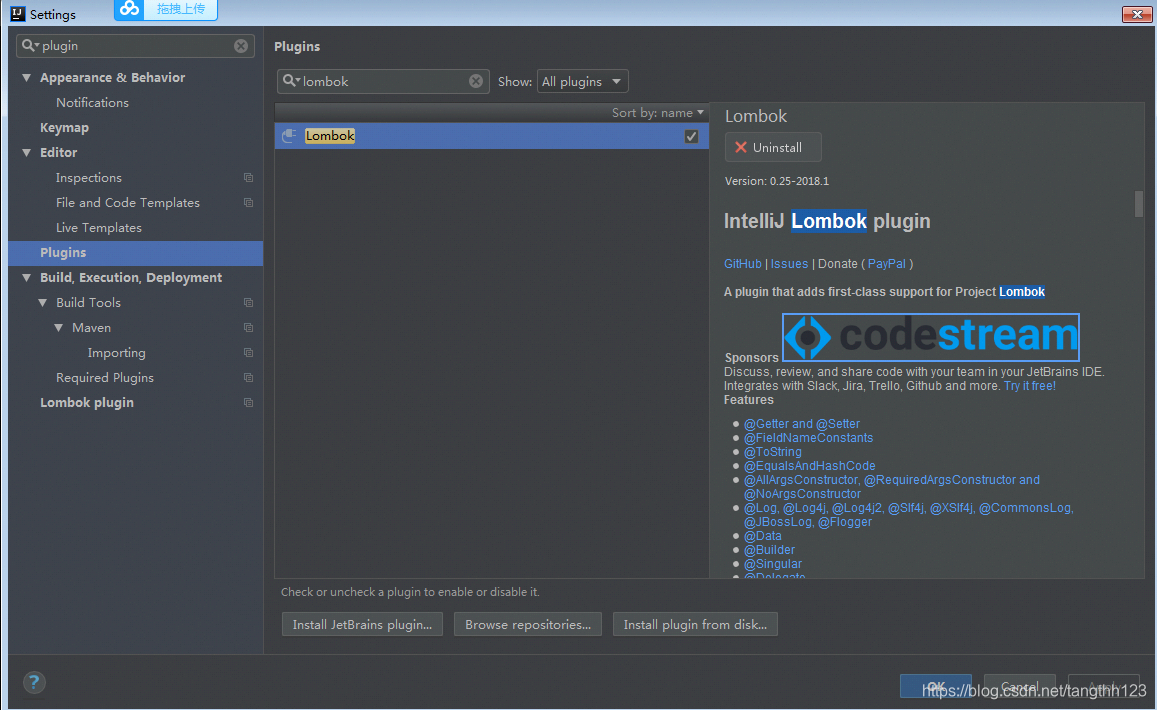This screenshot has height=710, width=1157.
Task: Open the @Builder feature link
Action: coord(769,550)
